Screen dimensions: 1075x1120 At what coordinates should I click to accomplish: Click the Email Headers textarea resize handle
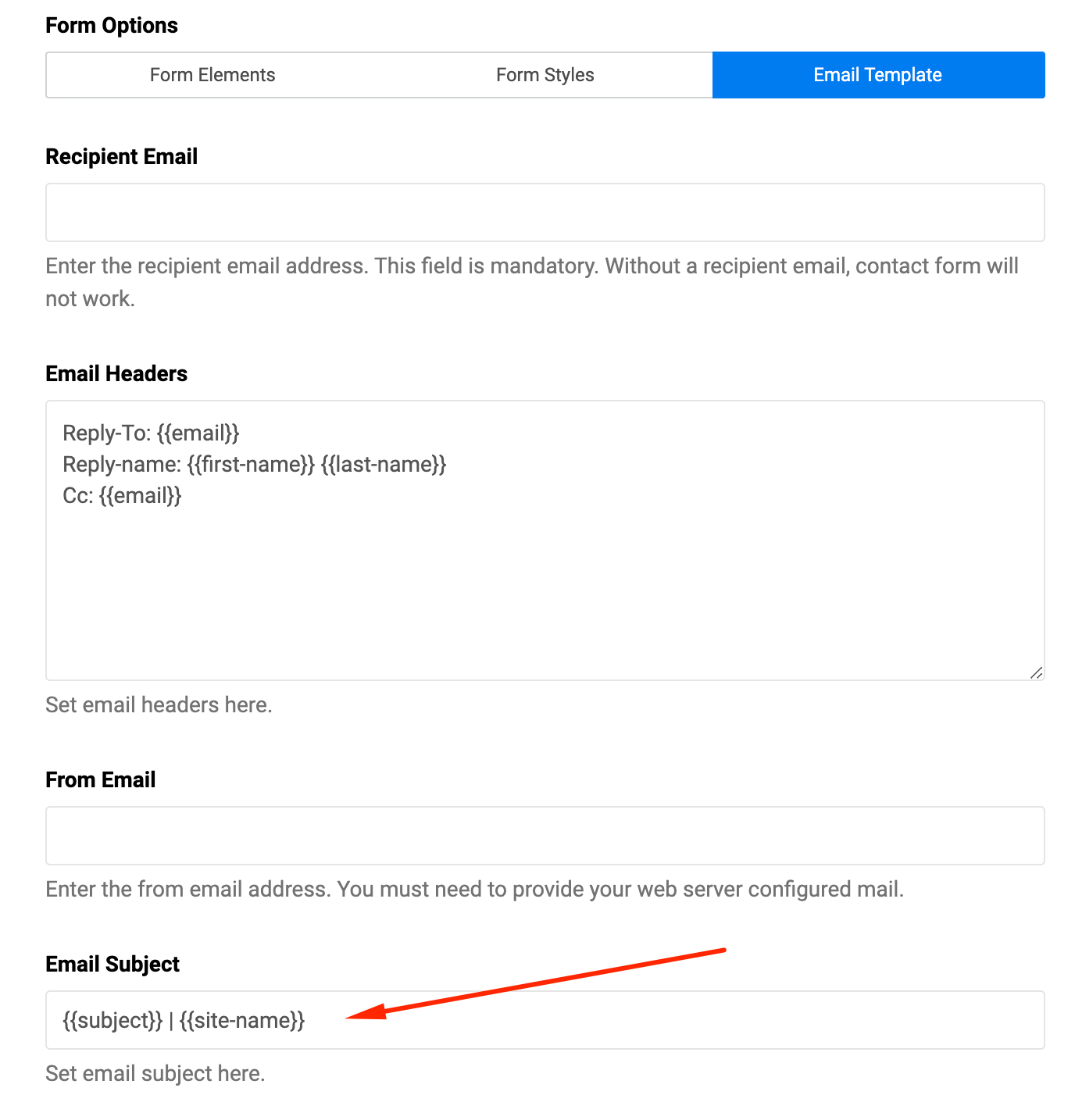click(x=1036, y=672)
